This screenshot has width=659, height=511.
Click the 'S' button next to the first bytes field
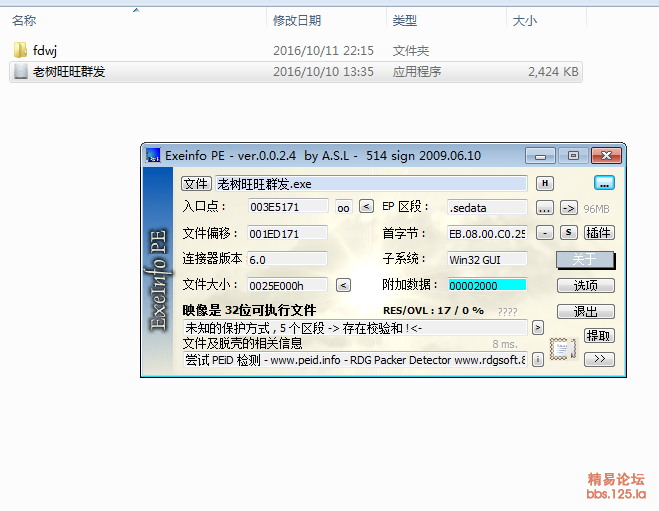pos(569,233)
